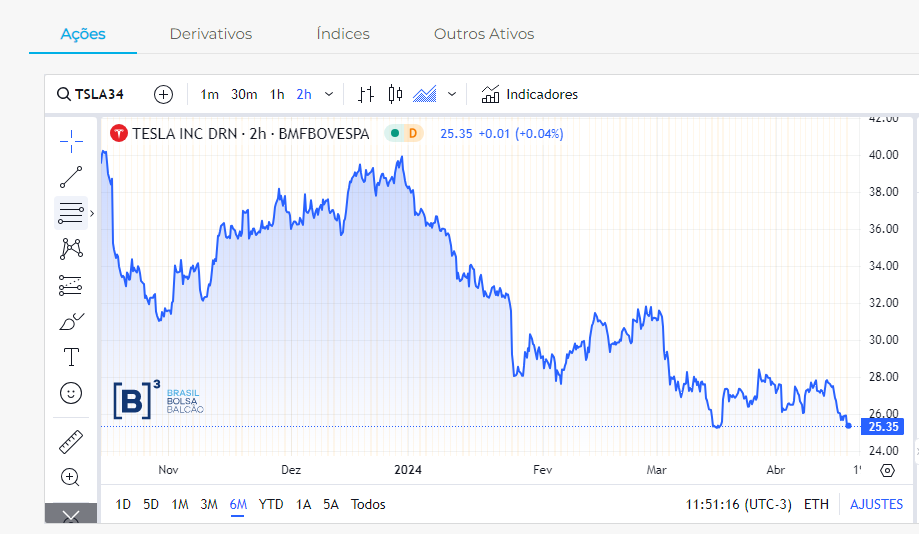Open timezone menu at 11:51:16 (UTC-3)
Image resolution: width=919 pixels, height=534 pixels.
(738, 505)
